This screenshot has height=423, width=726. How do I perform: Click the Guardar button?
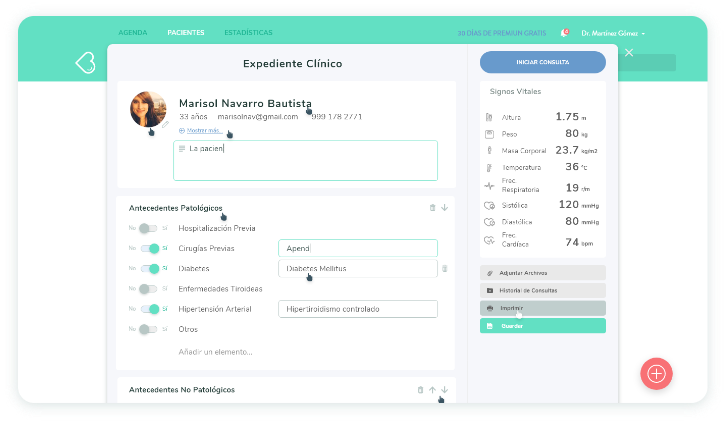542,326
